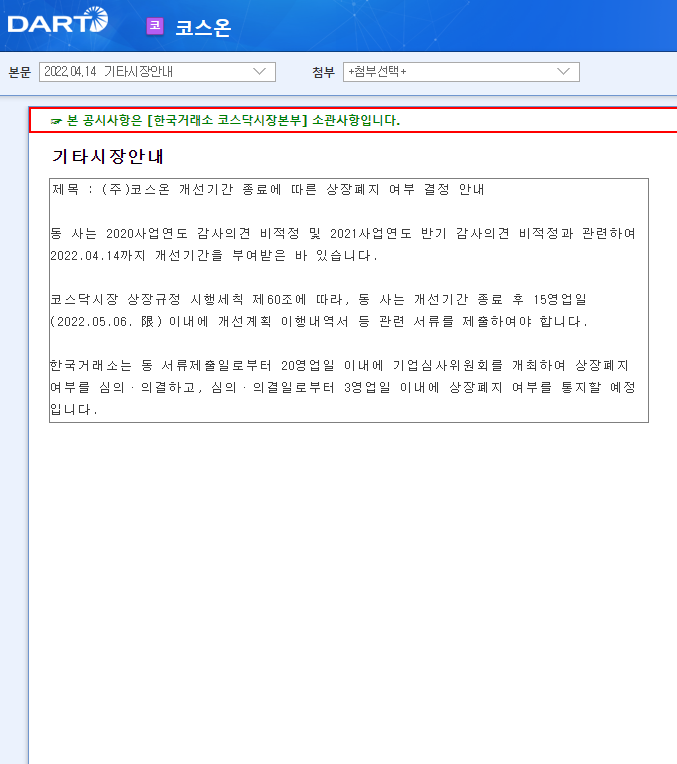Click the line mentioning 3영업일 이내에 상장폐지

click(343, 387)
